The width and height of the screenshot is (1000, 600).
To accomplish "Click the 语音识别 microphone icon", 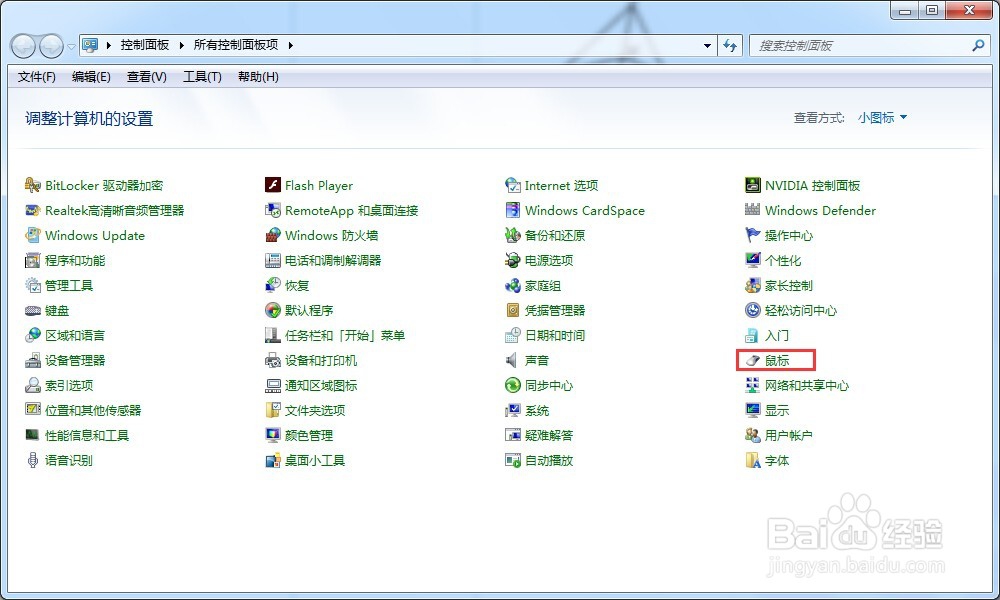I will (x=33, y=460).
